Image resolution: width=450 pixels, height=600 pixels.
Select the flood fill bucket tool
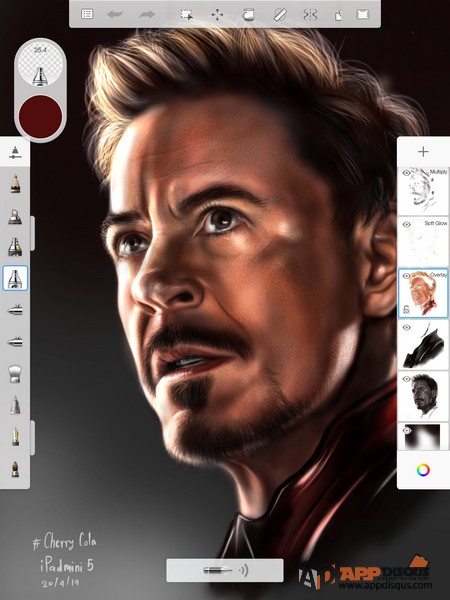coord(248,15)
